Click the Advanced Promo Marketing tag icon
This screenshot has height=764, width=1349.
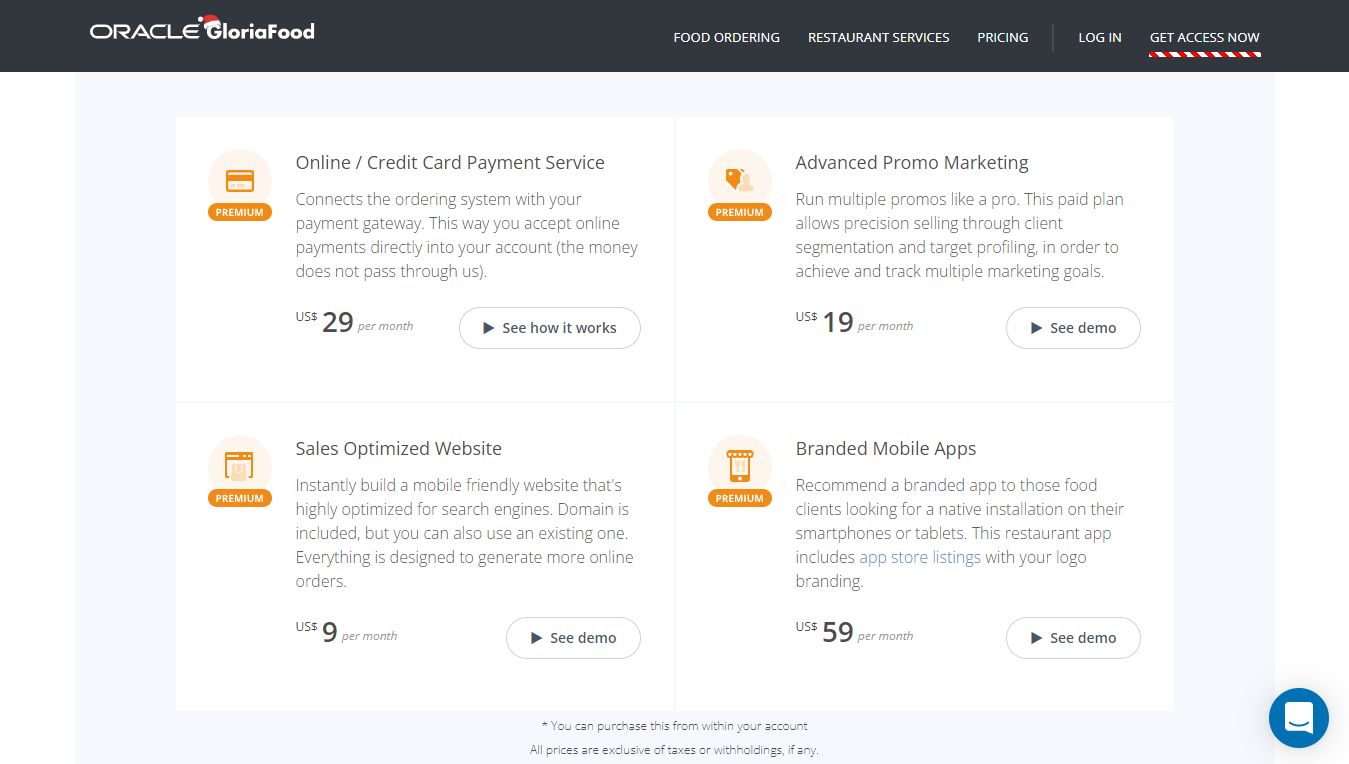click(740, 180)
